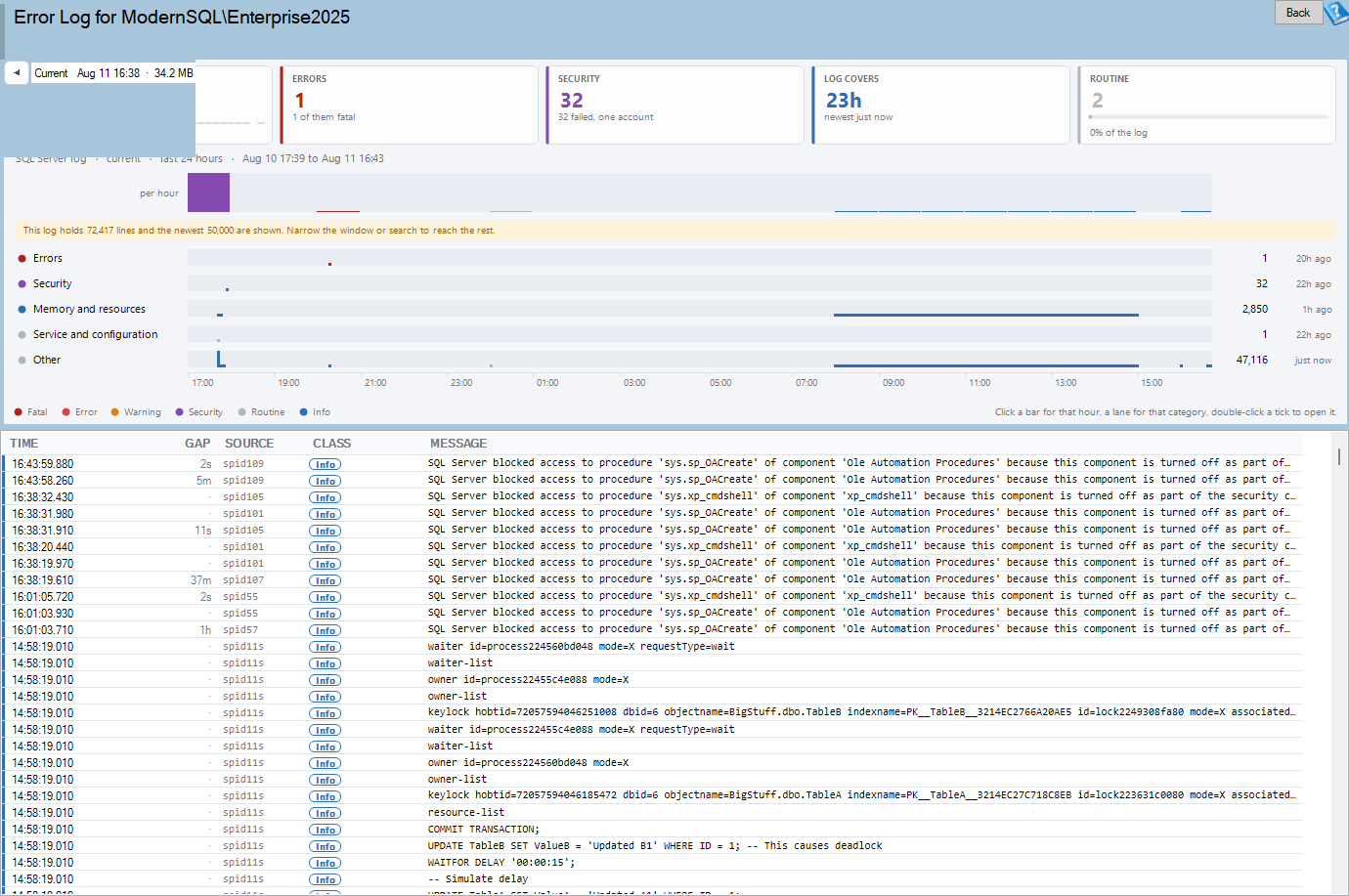1349x896 pixels.
Task: Click the Info badge on the COMMIT TRANSACTION row
Action: [326, 830]
